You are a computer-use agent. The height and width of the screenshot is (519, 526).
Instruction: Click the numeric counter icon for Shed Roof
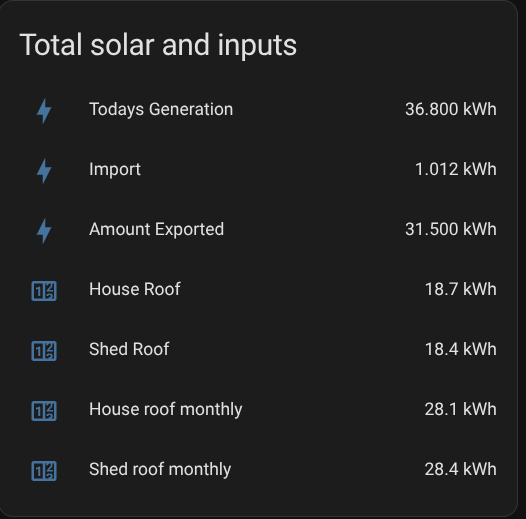(x=44, y=351)
